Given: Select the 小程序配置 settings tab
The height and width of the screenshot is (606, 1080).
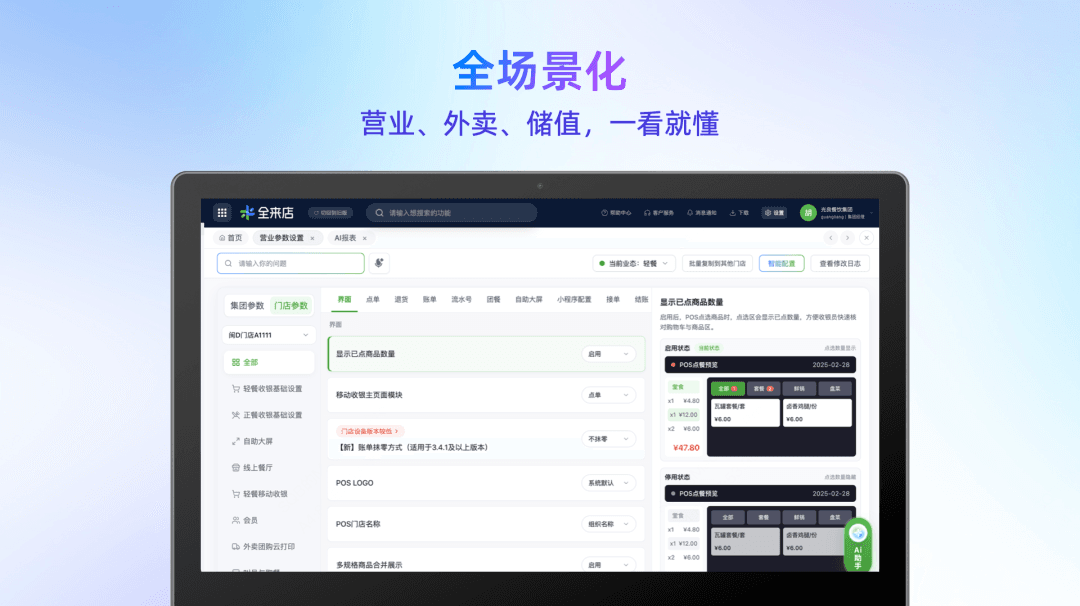Looking at the screenshot, I should tap(574, 300).
